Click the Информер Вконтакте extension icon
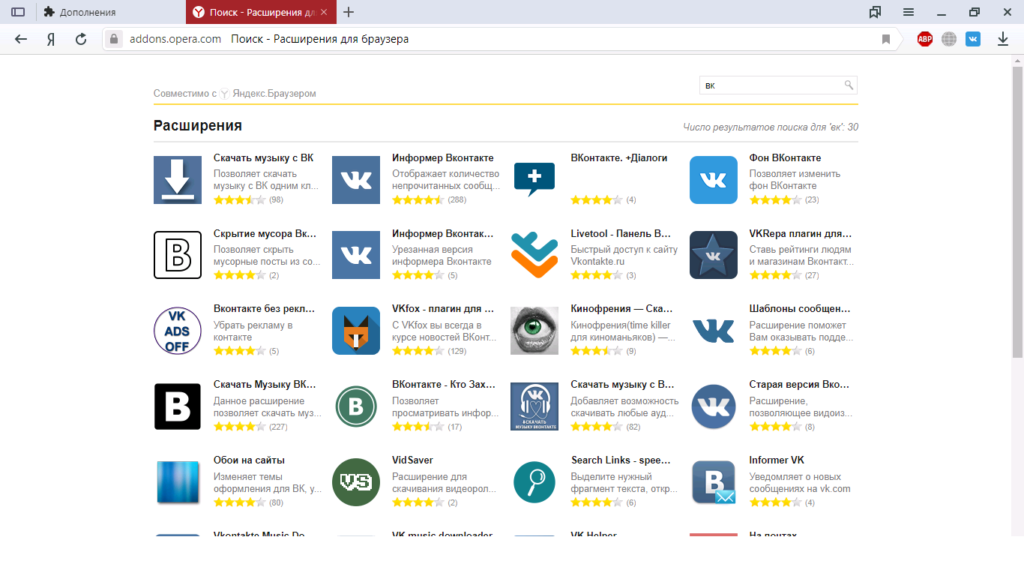Image resolution: width=1024 pixels, height=576 pixels. click(356, 180)
